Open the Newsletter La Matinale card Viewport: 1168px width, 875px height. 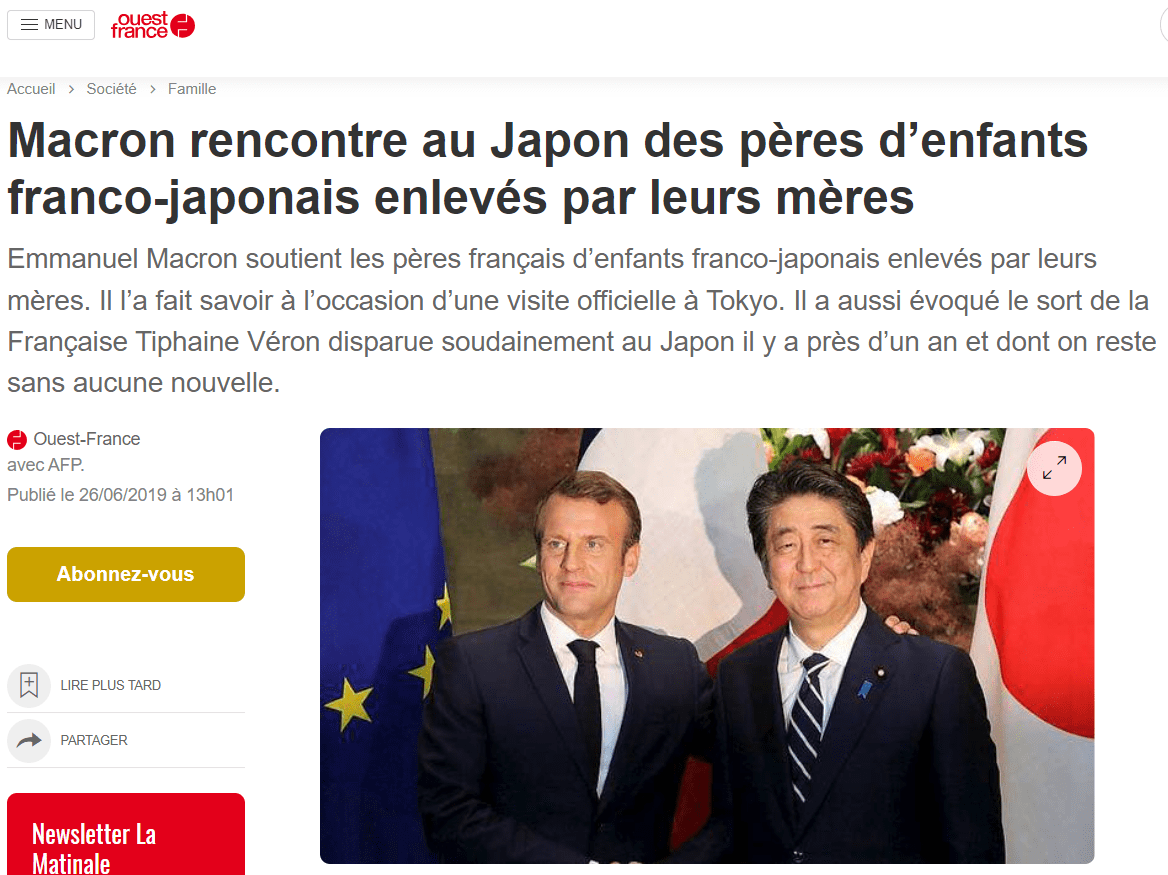tap(126, 834)
